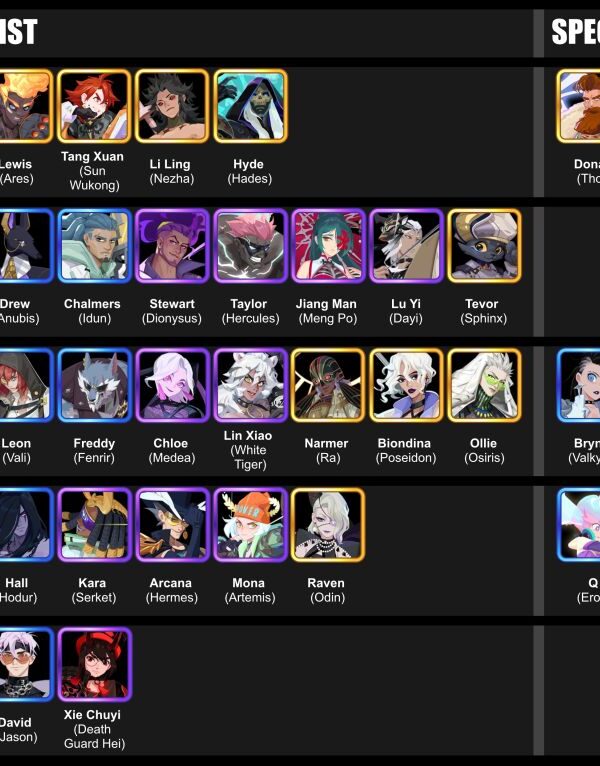Viewport: 600px width, 766px height.
Task: Choose the Hyde (Hades) hooded skull icon
Action: pyautogui.click(x=250, y=106)
